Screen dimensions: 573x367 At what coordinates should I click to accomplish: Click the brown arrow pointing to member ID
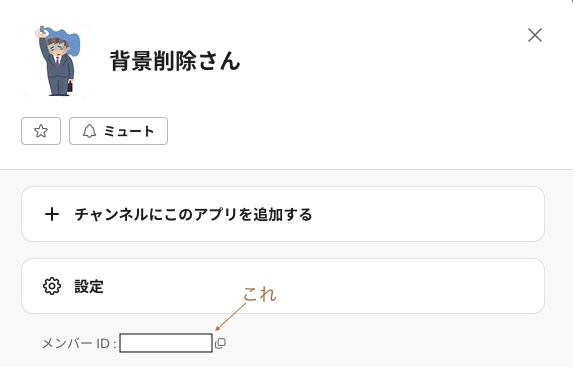(231, 317)
